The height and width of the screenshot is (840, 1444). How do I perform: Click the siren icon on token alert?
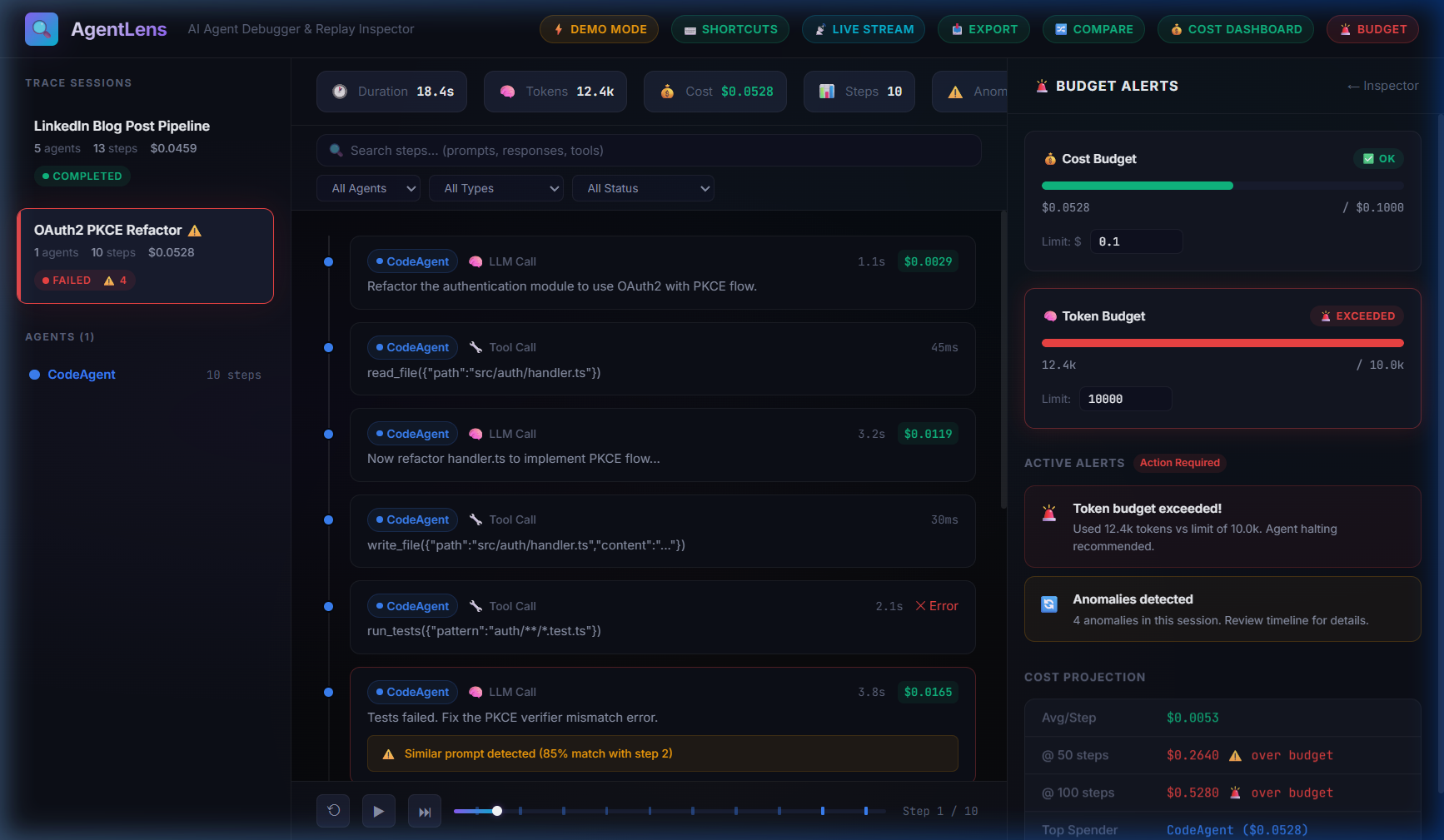[1049, 513]
